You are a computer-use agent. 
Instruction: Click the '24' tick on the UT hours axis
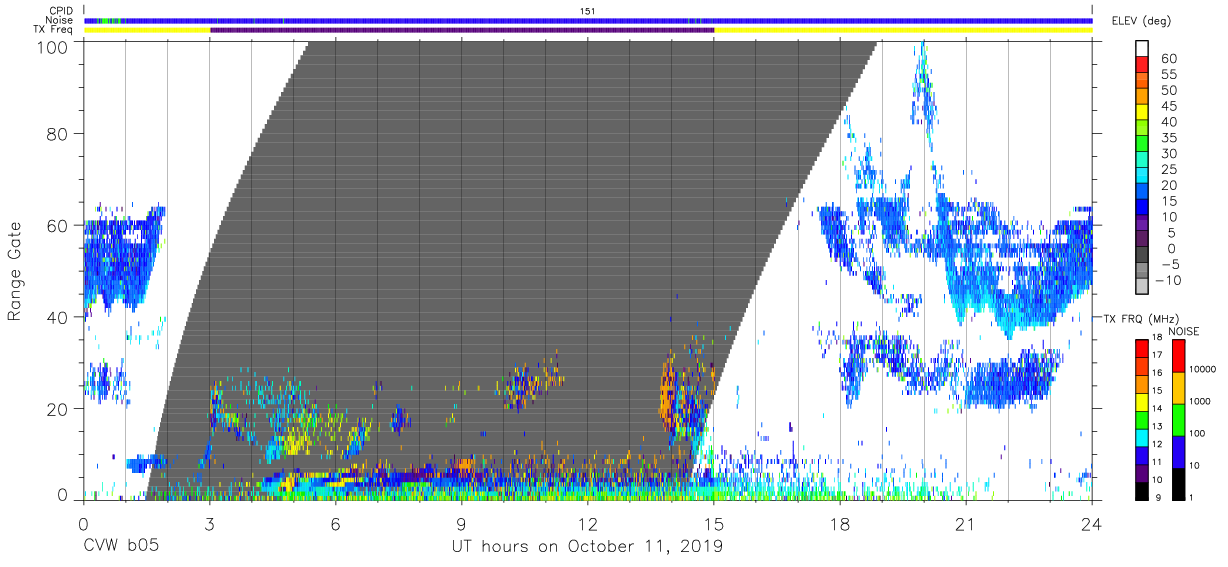point(1092,523)
